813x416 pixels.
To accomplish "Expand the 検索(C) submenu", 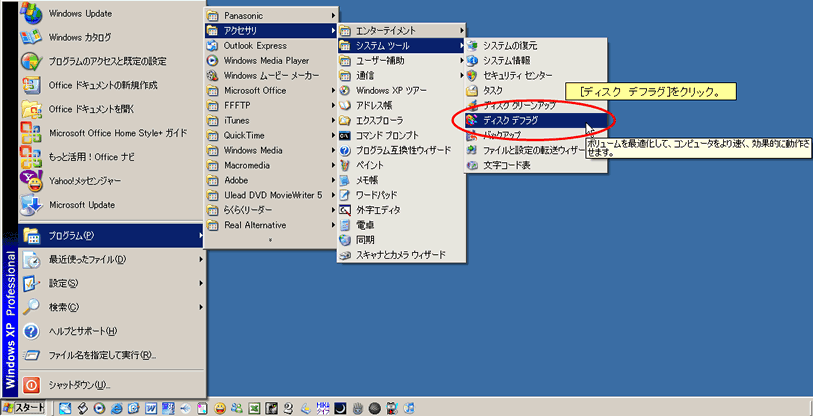I will pos(111,307).
